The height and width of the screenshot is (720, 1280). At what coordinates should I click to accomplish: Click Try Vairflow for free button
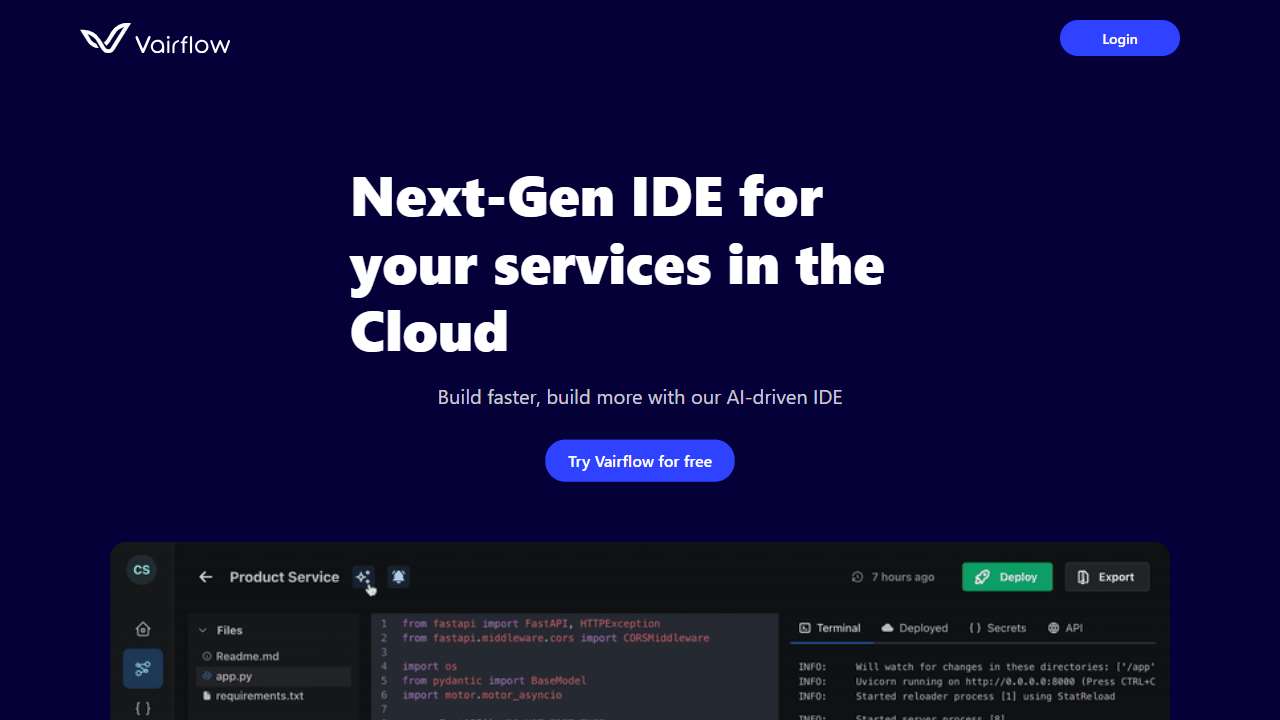coord(640,461)
